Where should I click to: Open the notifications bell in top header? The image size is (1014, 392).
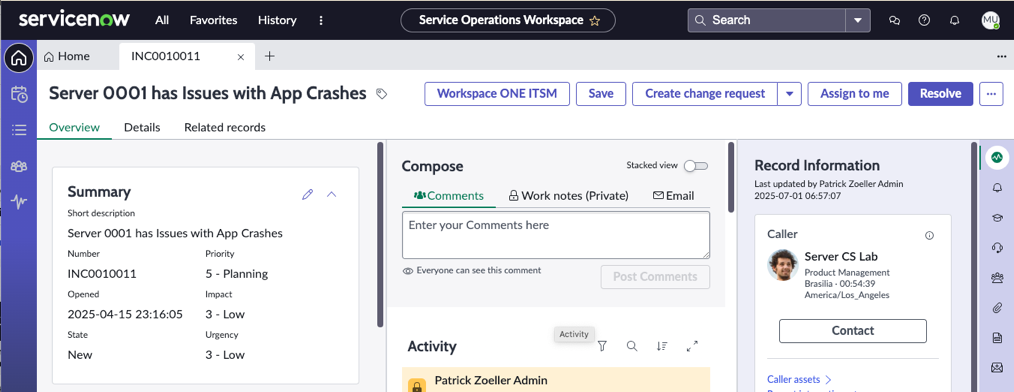[954, 21]
